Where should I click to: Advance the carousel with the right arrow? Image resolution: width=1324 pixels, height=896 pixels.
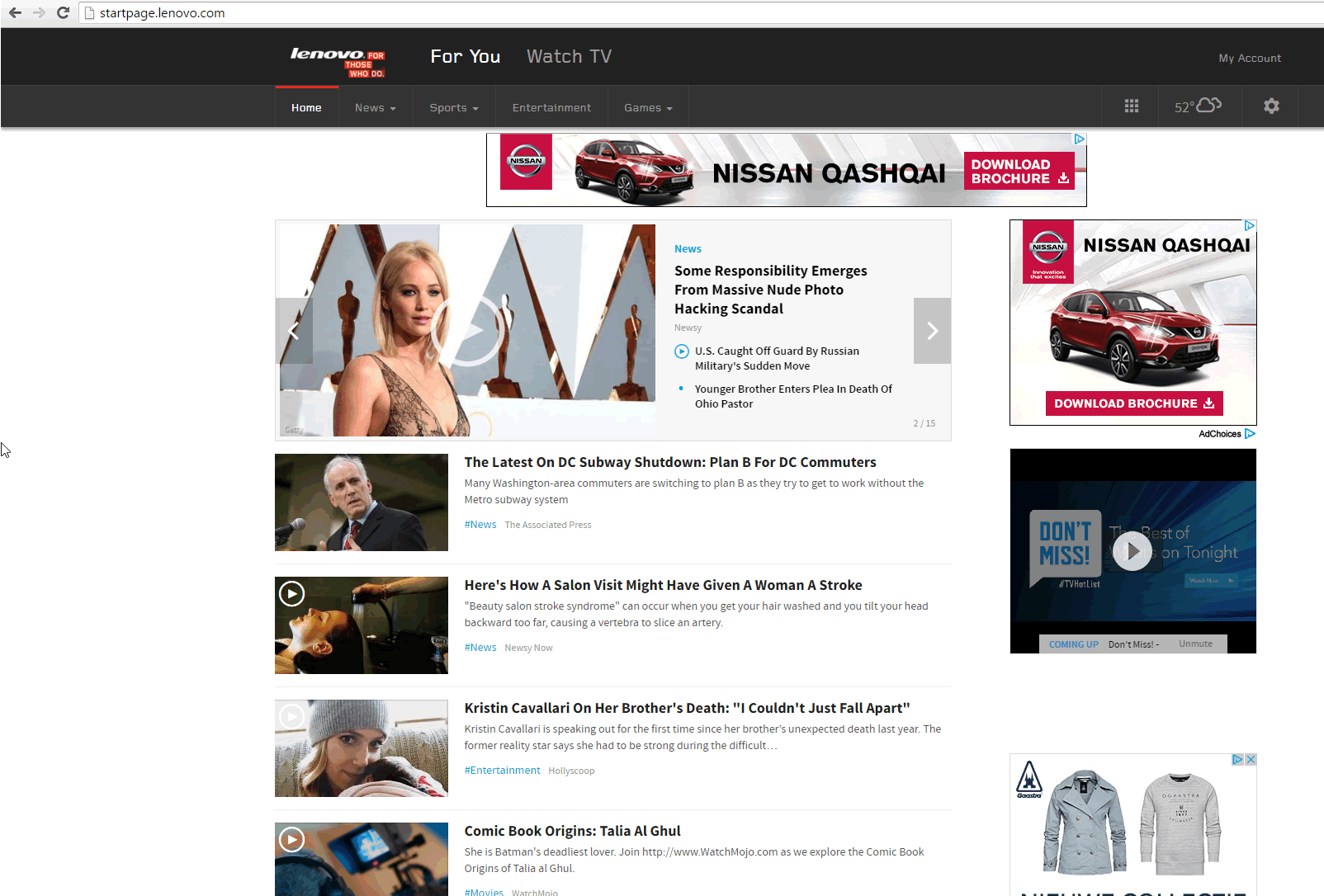point(932,331)
